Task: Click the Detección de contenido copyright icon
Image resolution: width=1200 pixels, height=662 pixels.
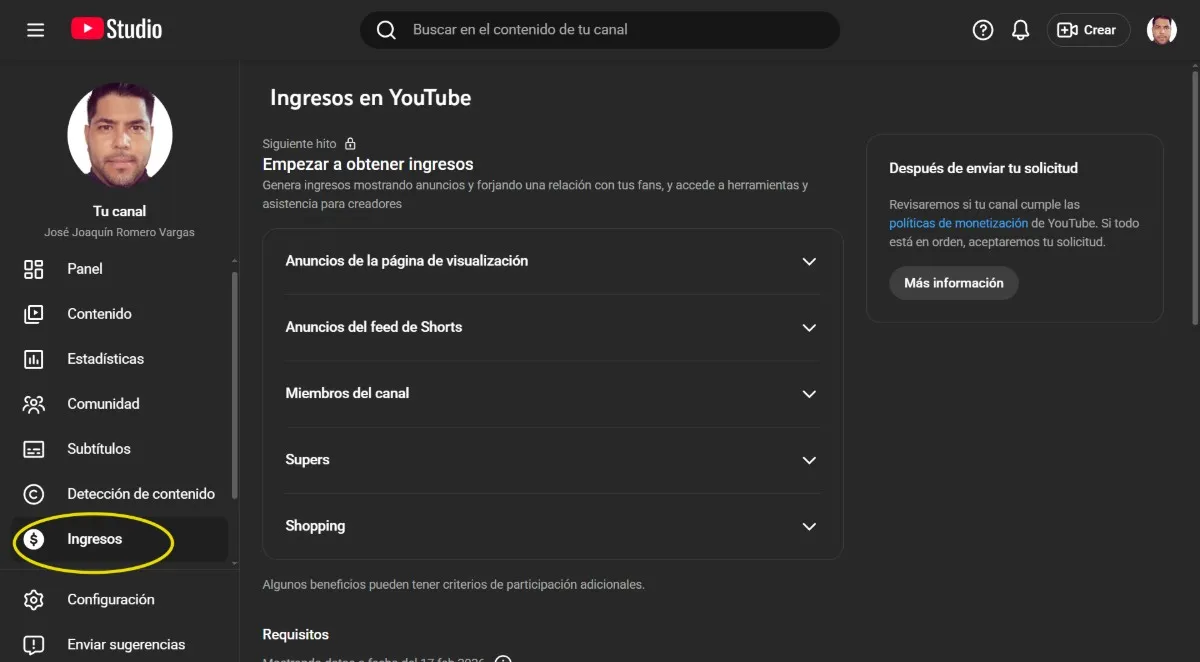Action: (x=34, y=494)
